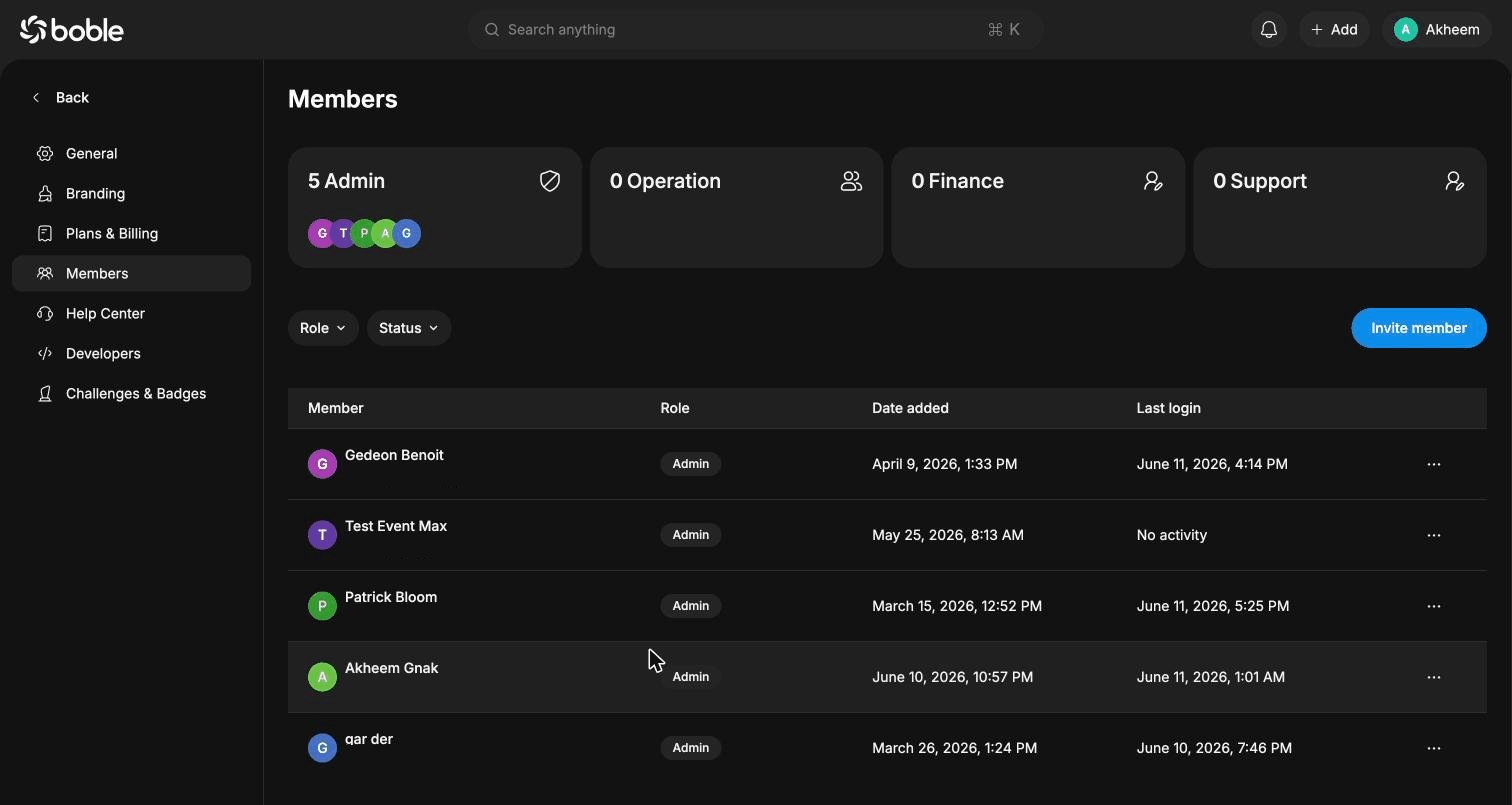Click the Member column header

click(336, 408)
